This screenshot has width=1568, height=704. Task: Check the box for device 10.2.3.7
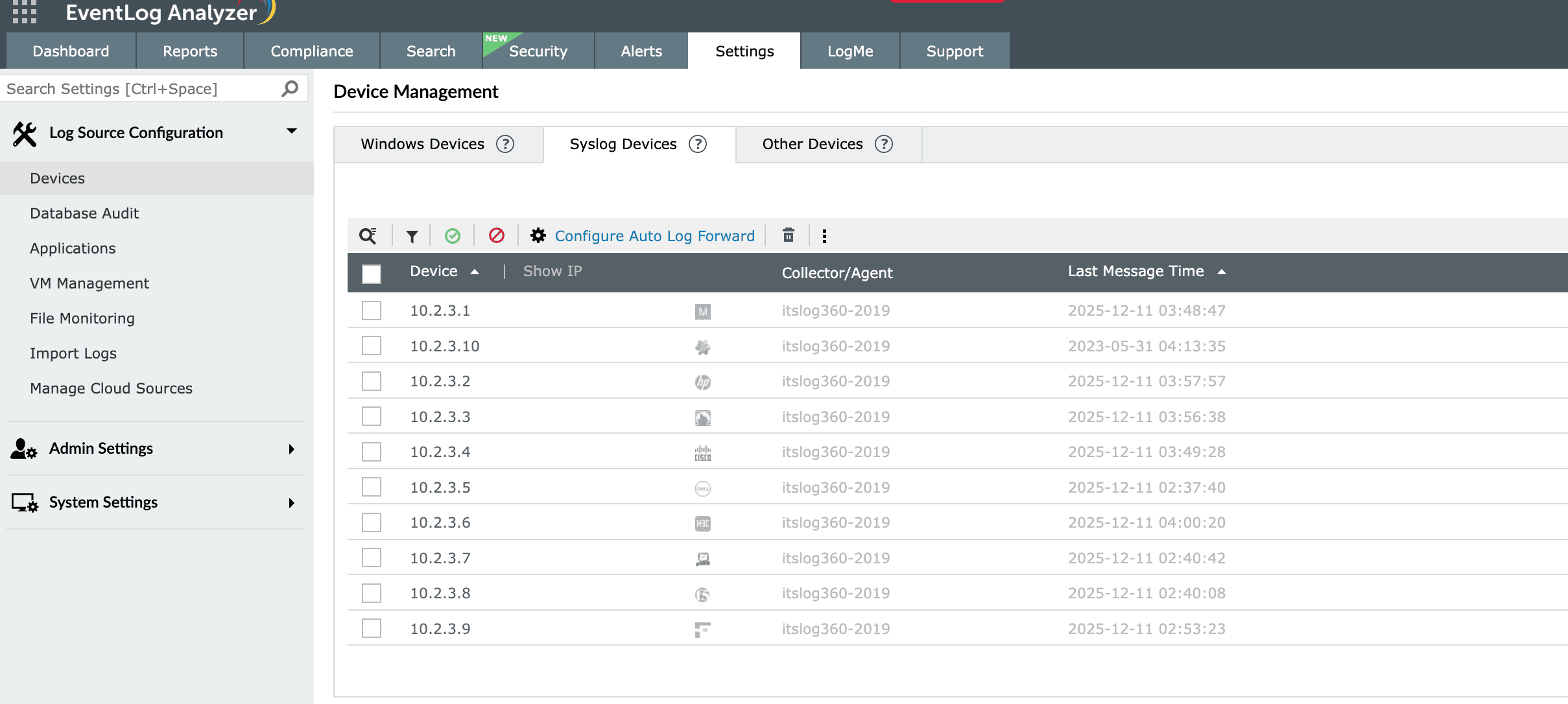tap(372, 557)
